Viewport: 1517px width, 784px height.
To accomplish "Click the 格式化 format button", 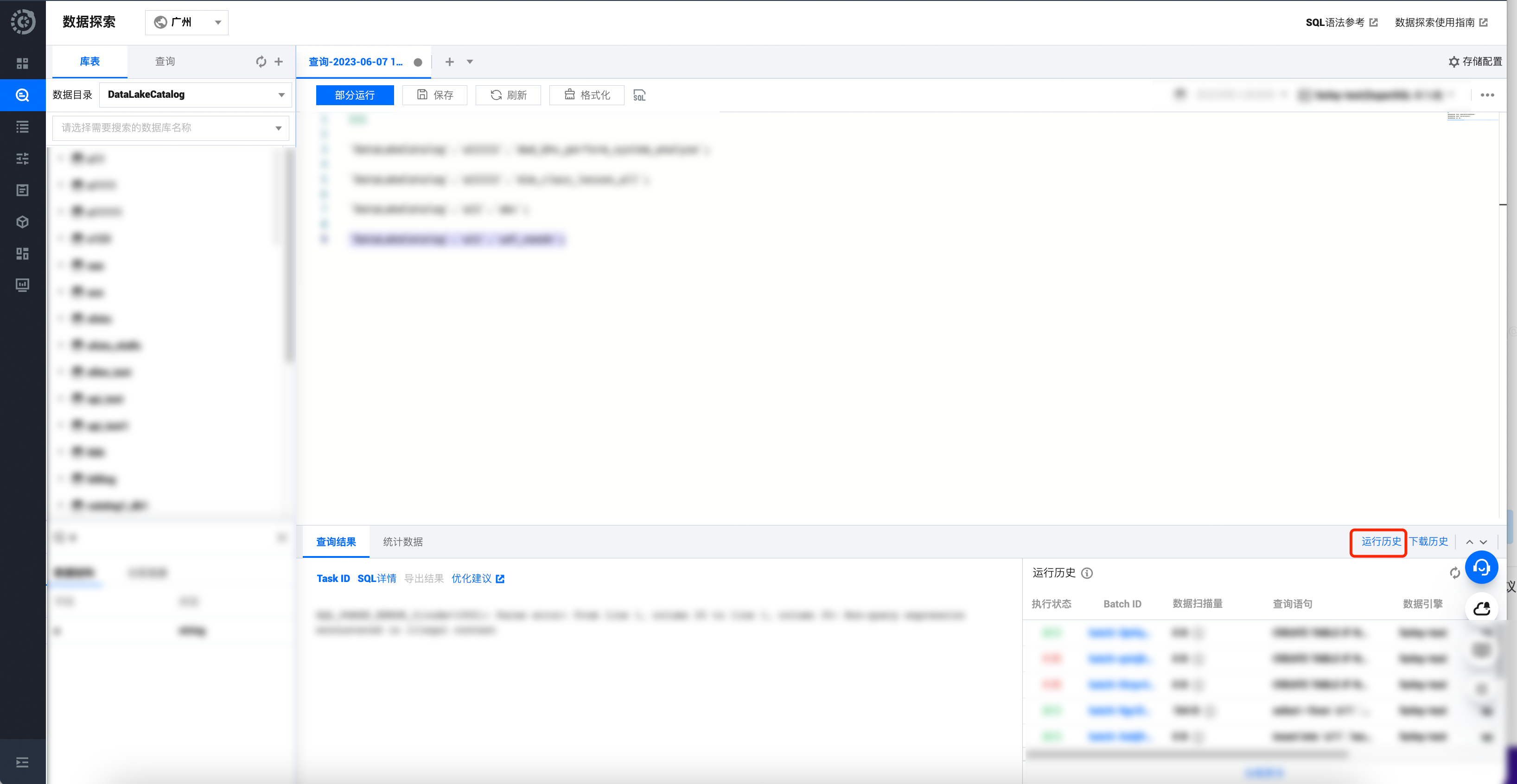I will pyautogui.click(x=587, y=95).
